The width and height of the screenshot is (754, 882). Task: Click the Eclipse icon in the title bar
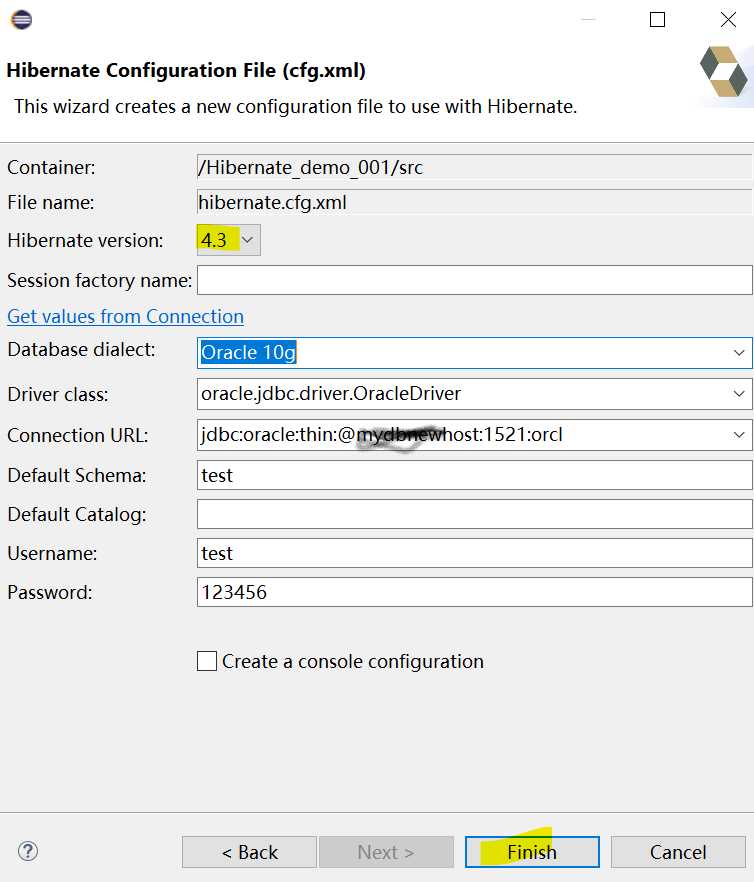(21, 20)
